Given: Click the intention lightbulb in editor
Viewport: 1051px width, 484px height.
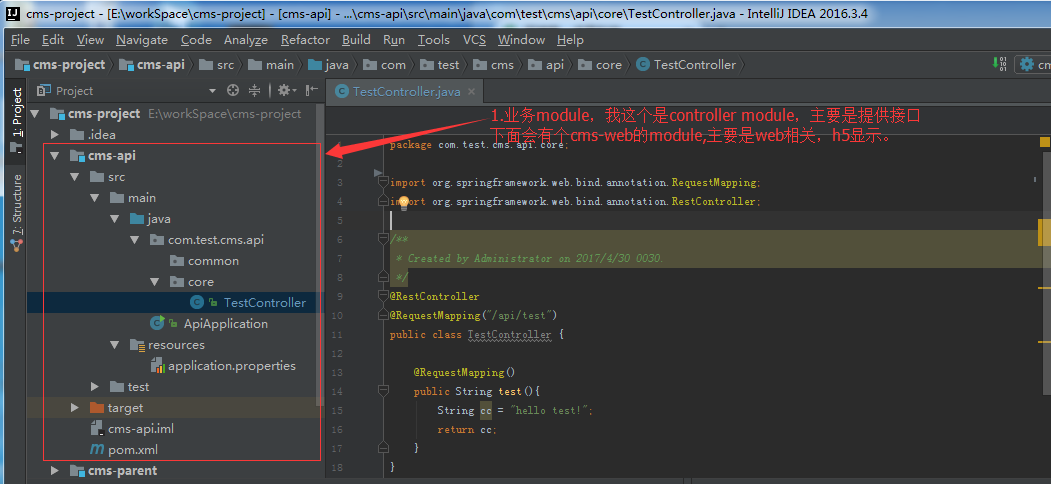Looking at the screenshot, I should (x=404, y=201).
